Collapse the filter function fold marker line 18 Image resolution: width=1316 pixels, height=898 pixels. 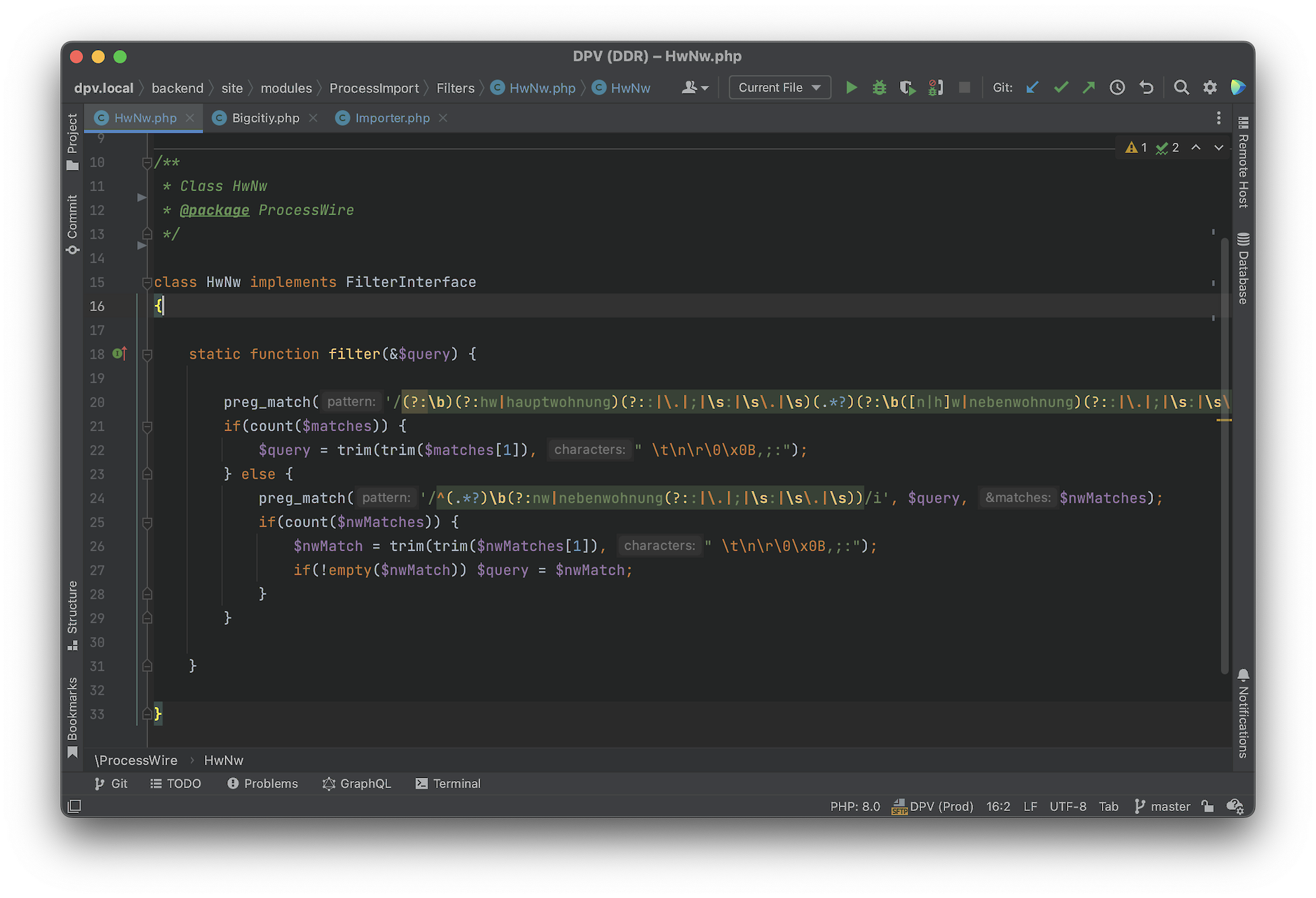[x=147, y=354]
